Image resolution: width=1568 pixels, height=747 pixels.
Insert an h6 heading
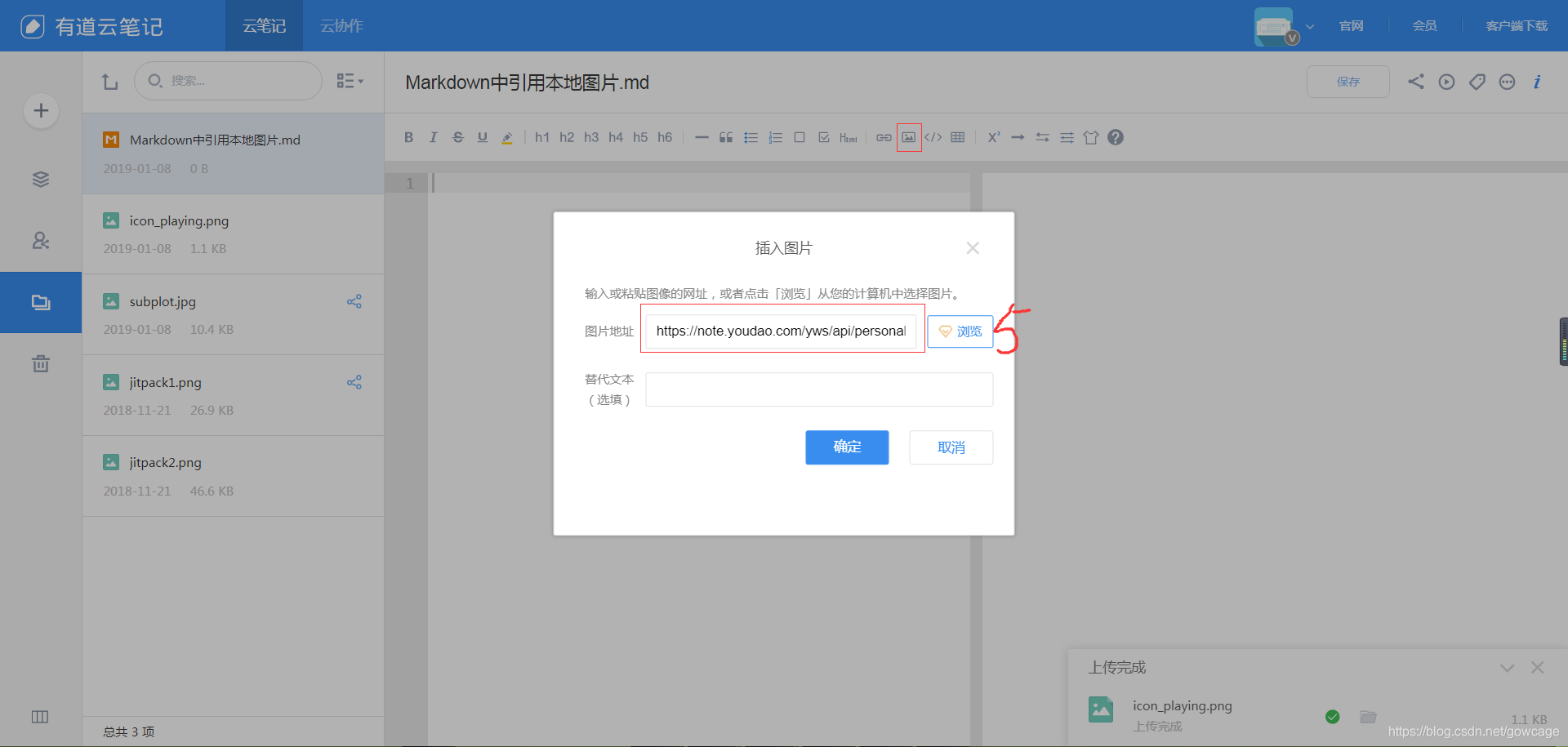[665, 137]
